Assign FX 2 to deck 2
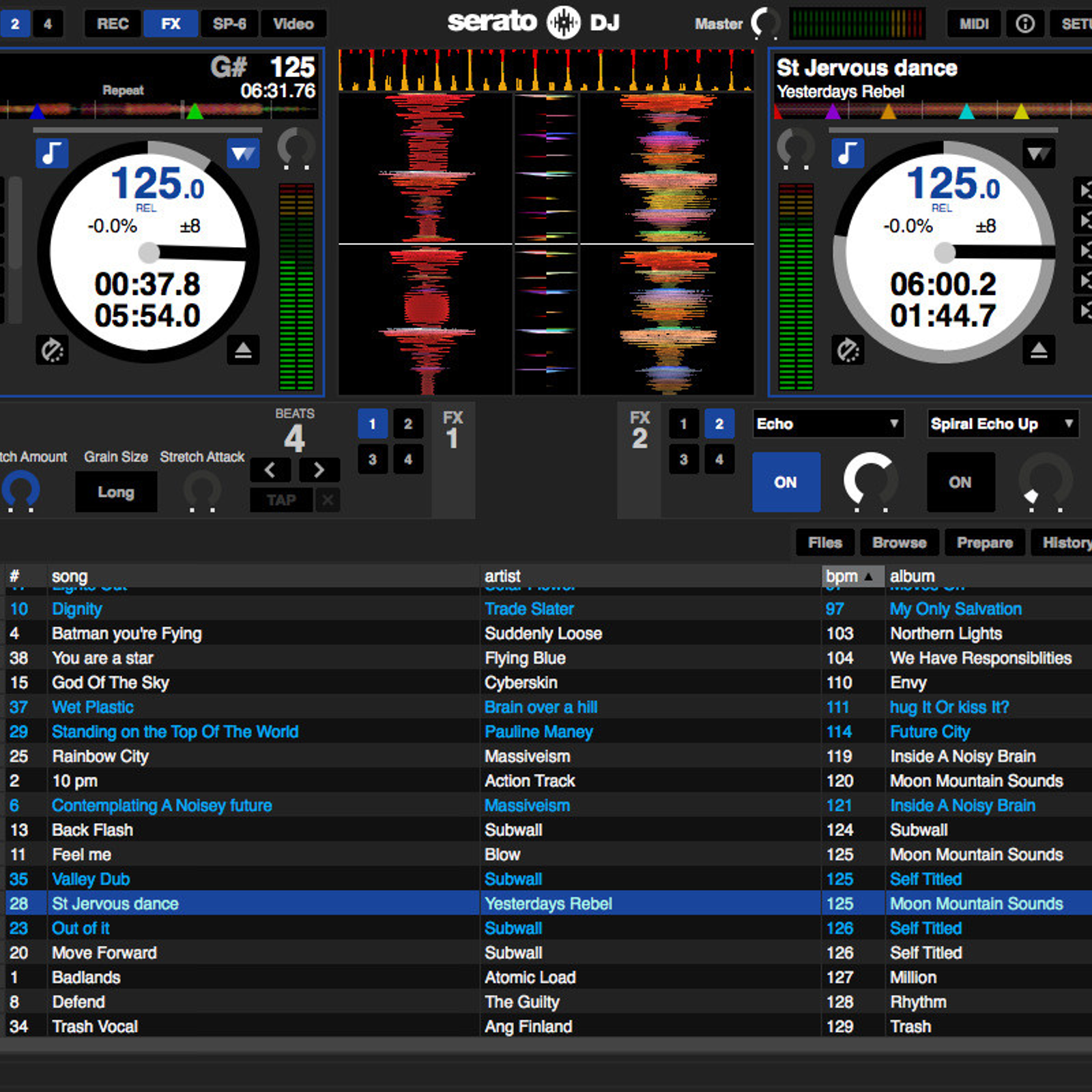 [719, 424]
